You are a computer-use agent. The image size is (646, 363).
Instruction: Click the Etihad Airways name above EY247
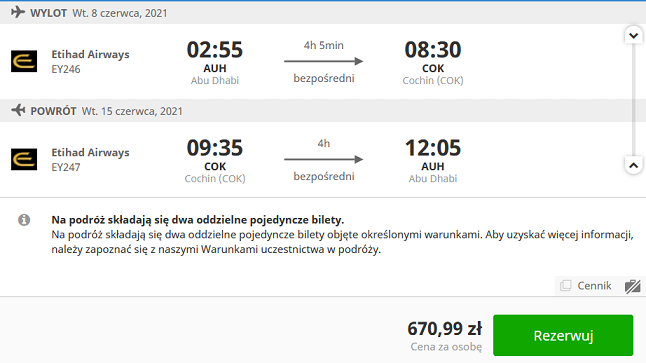click(90, 152)
